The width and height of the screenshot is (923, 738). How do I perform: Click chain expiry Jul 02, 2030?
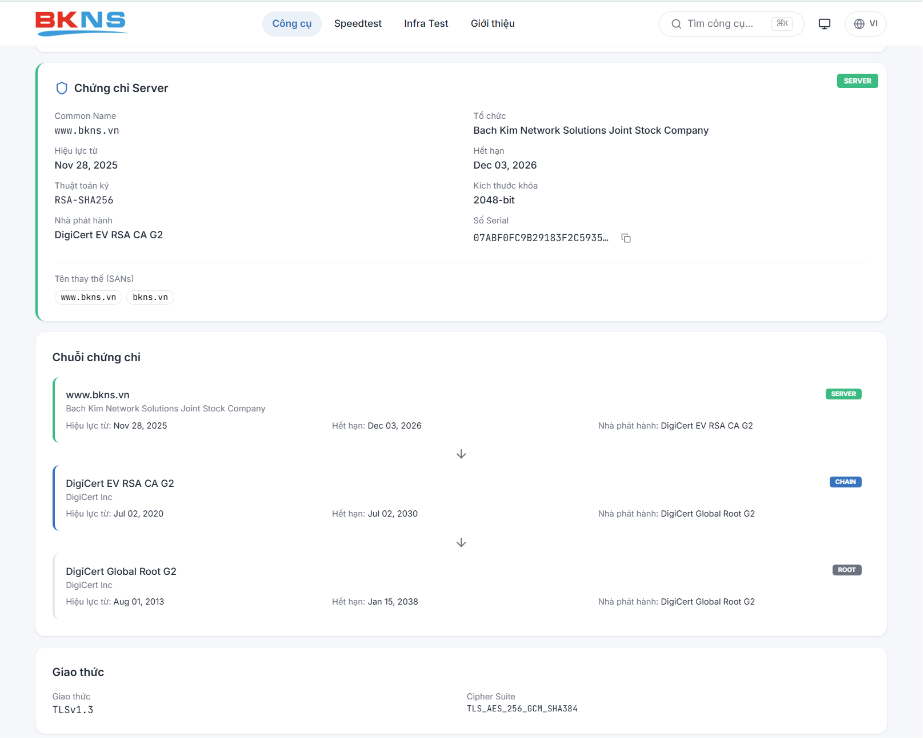tap(393, 514)
